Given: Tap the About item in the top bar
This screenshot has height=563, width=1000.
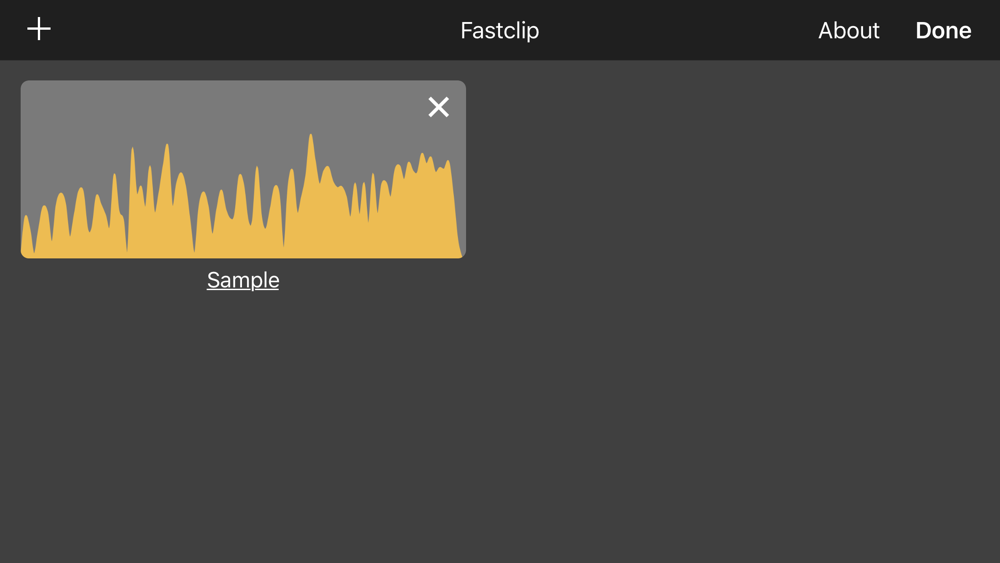Looking at the screenshot, I should (x=848, y=30).
